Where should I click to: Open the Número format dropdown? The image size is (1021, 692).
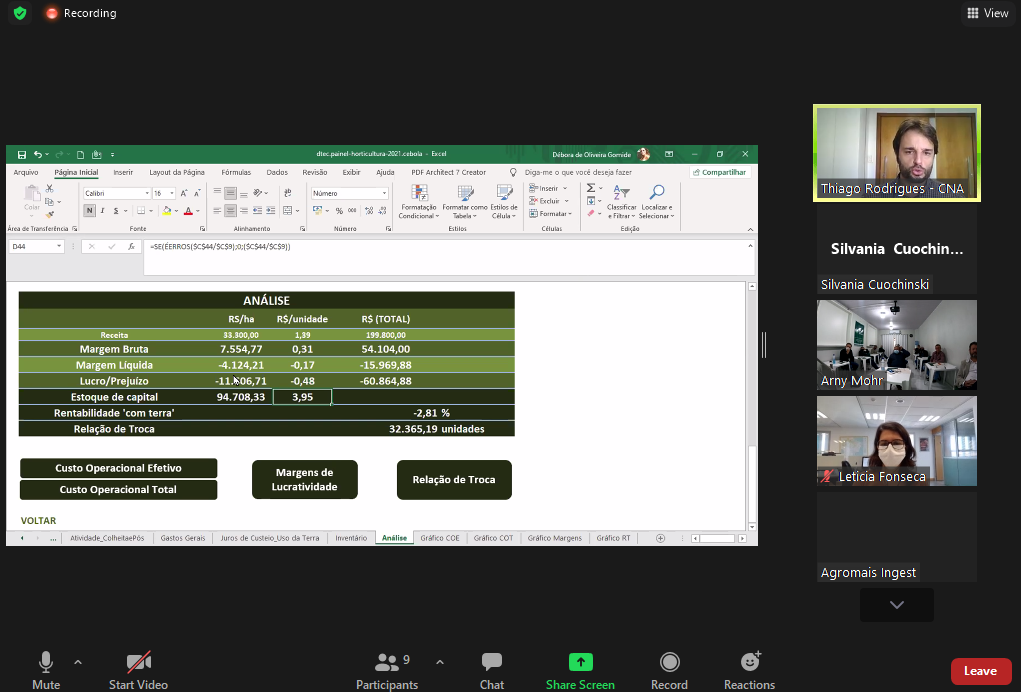tap(384, 193)
